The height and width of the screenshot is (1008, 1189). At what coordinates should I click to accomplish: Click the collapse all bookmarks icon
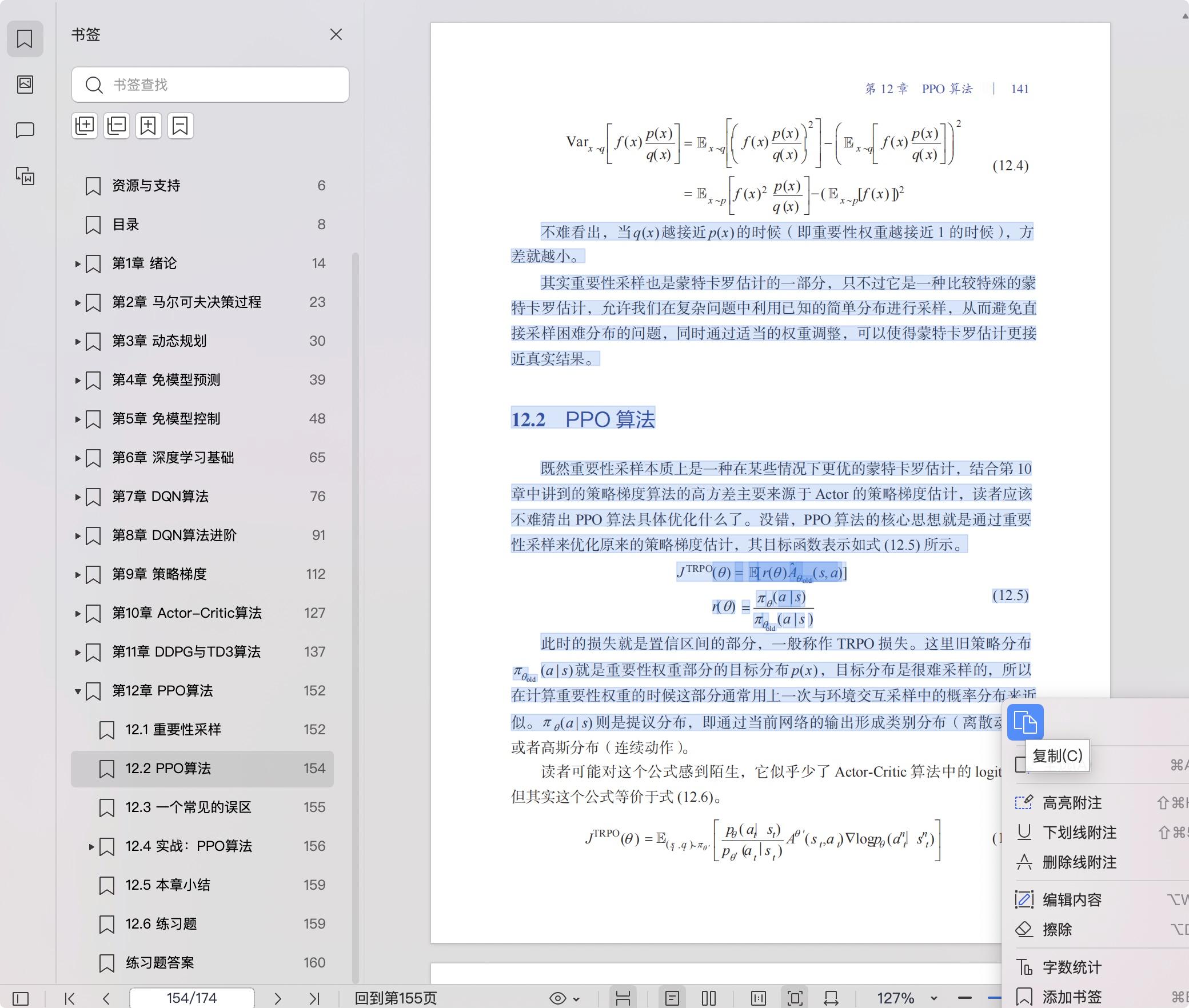pyautogui.click(x=117, y=126)
